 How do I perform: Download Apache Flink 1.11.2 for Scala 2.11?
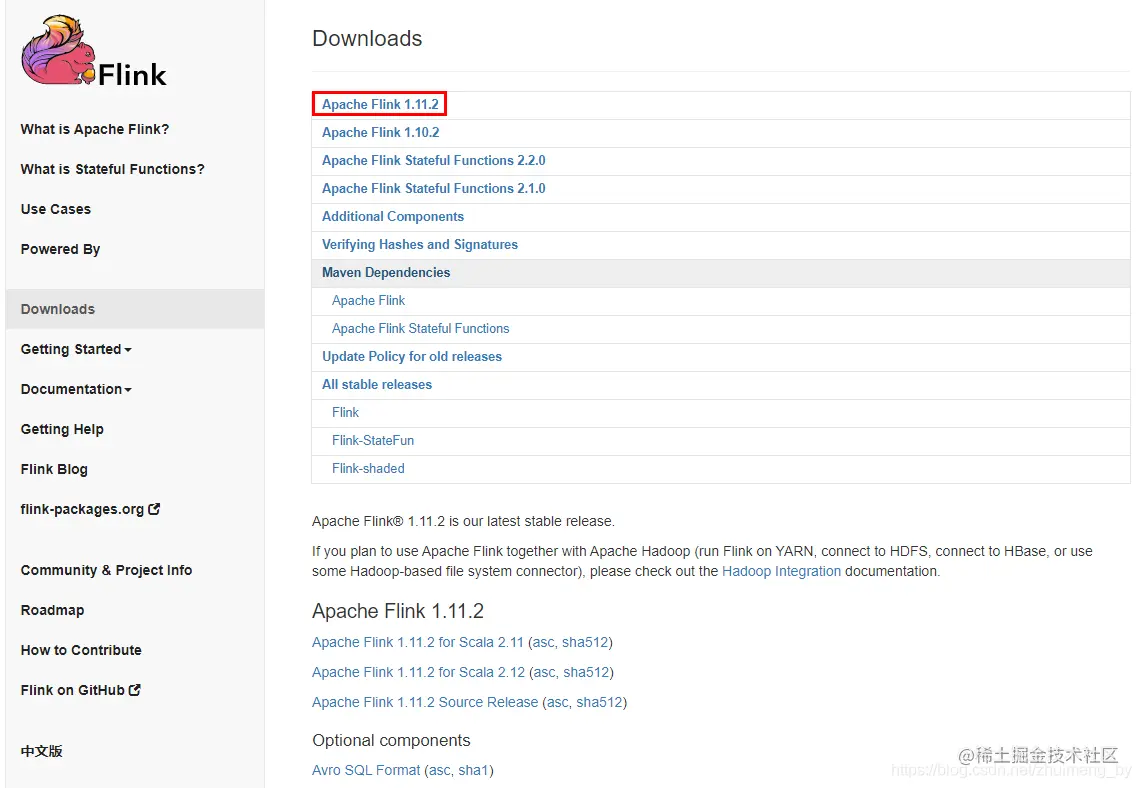point(418,642)
